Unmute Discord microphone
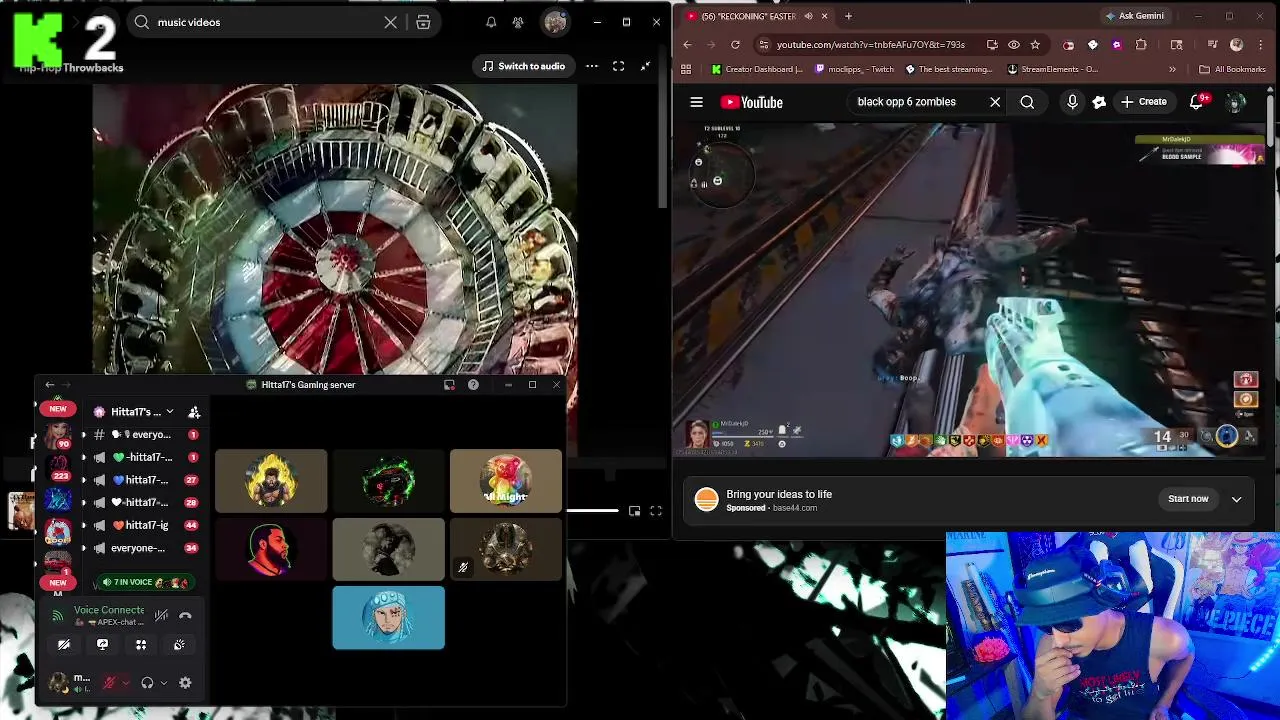This screenshot has width=1280, height=720. click(109, 683)
